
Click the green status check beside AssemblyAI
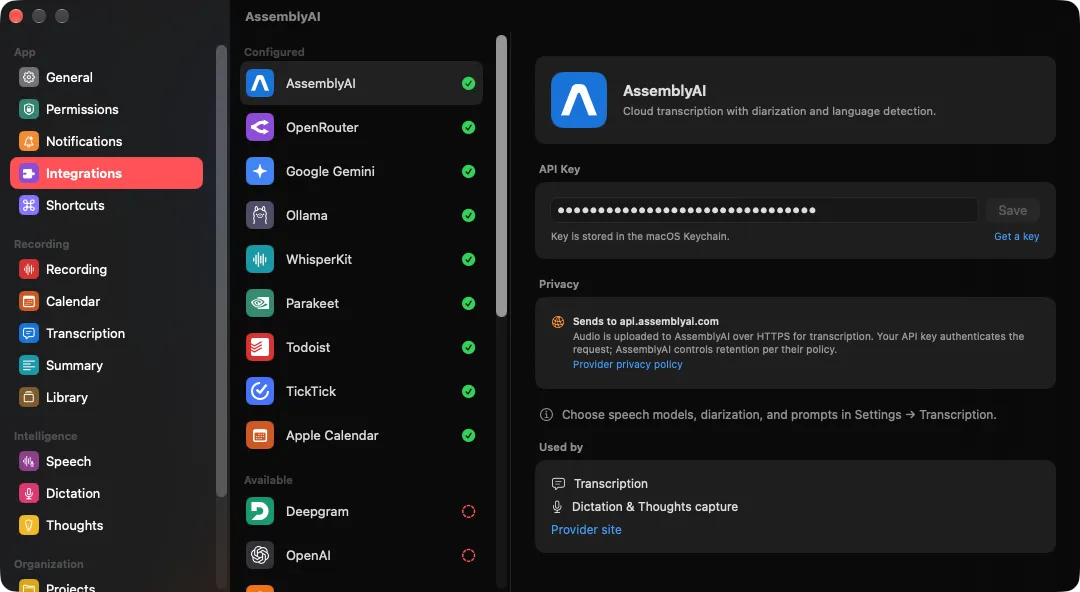468,83
